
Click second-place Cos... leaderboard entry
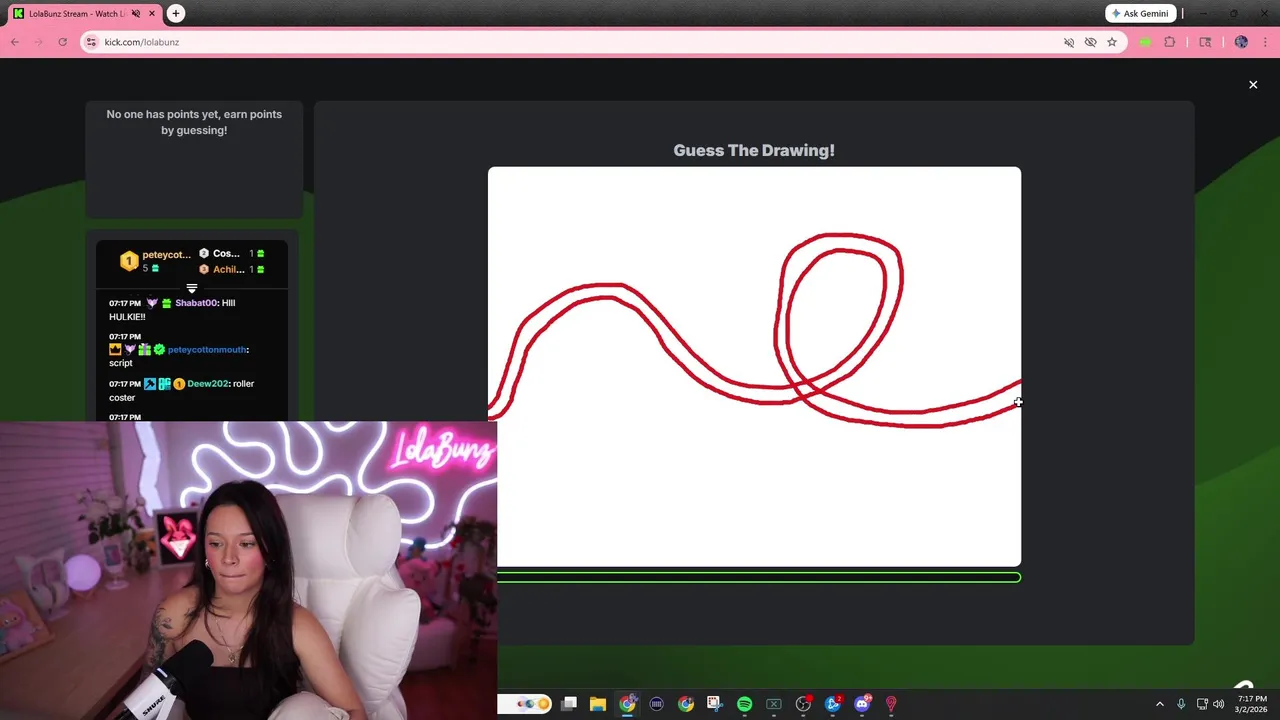(231, 254)
